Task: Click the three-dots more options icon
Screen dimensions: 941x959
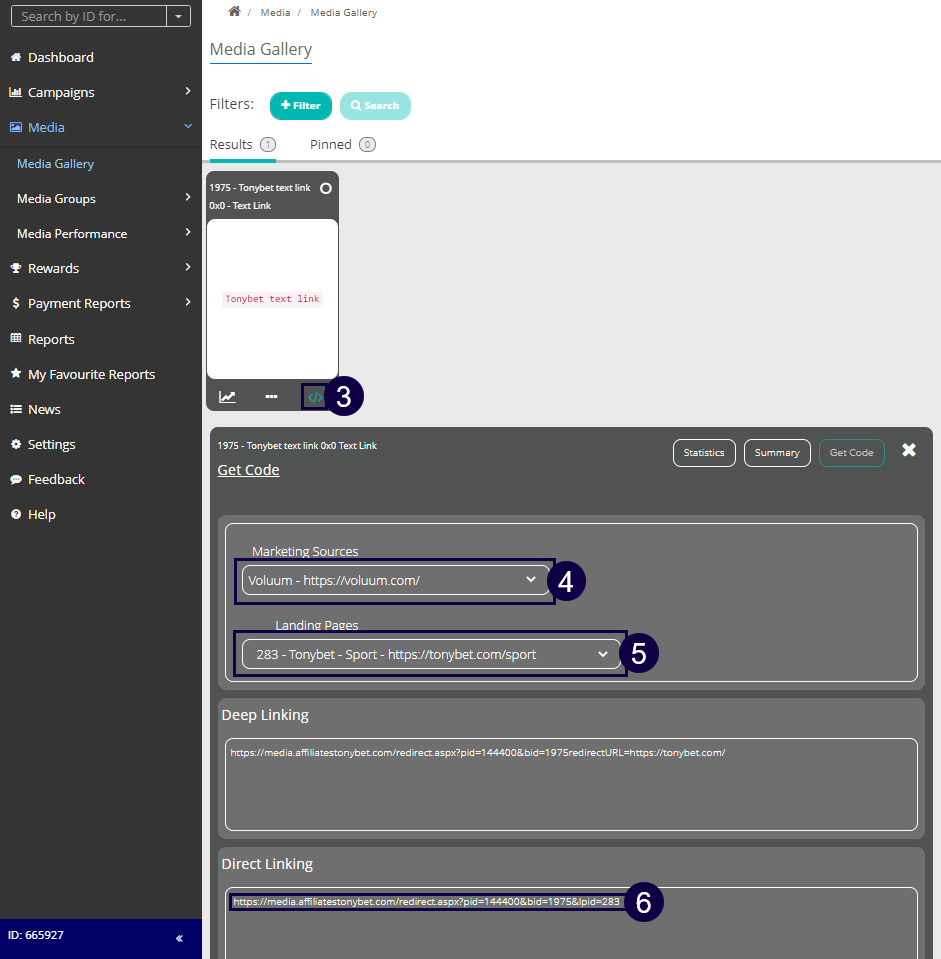Action: 271,397
